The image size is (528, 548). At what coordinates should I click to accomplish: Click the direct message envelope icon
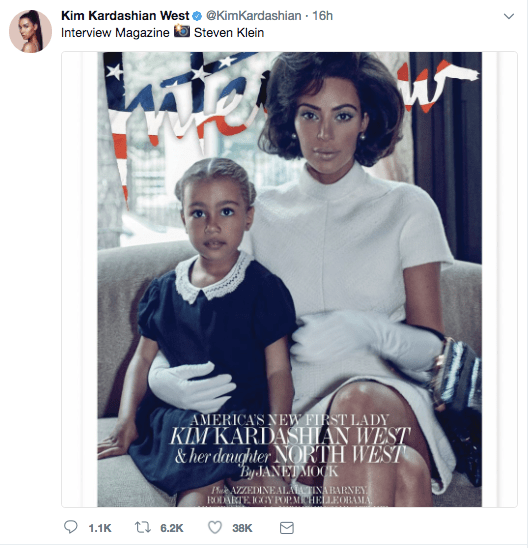(x=287, y=528)
